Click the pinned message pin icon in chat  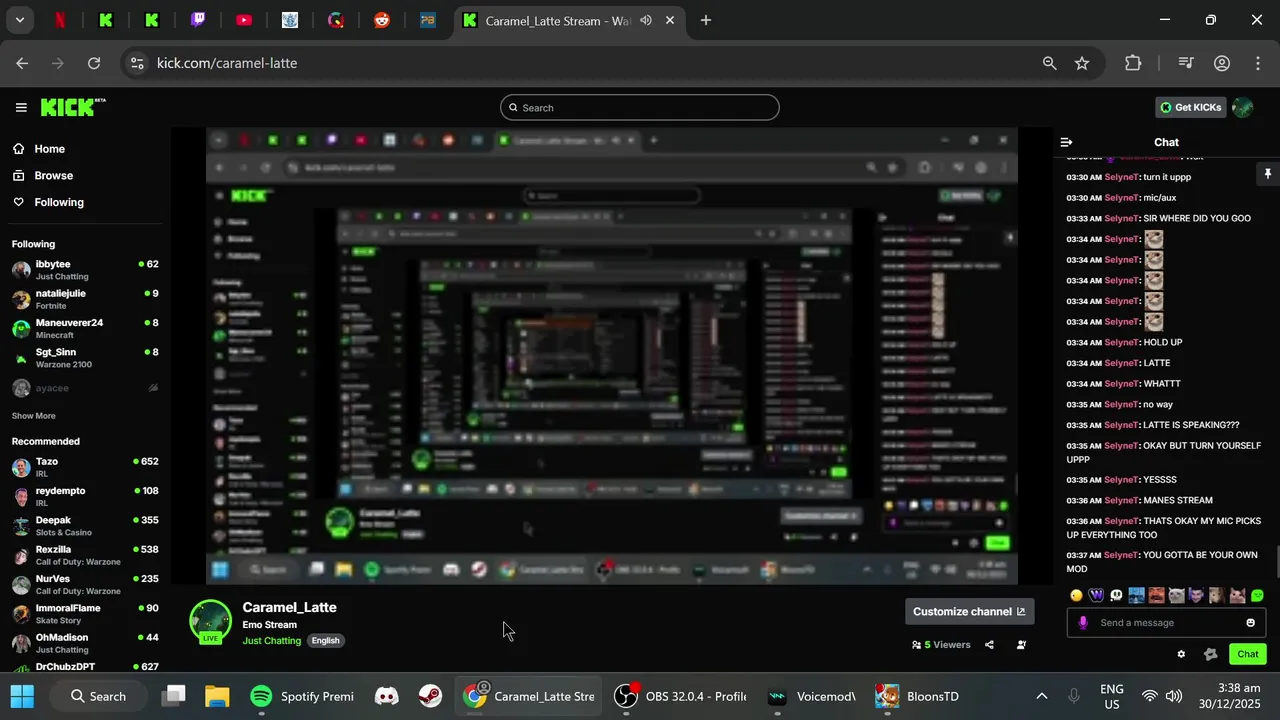1267,174
